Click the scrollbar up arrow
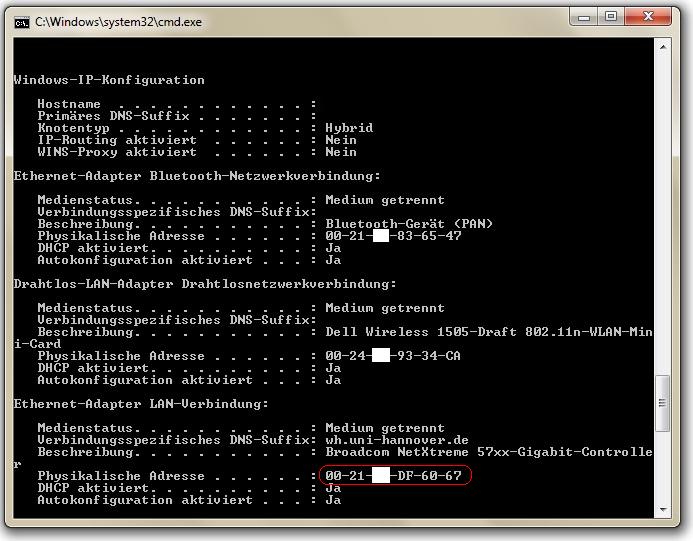The width and height of the screenshot is (693, 541). [x=663, y=46]
